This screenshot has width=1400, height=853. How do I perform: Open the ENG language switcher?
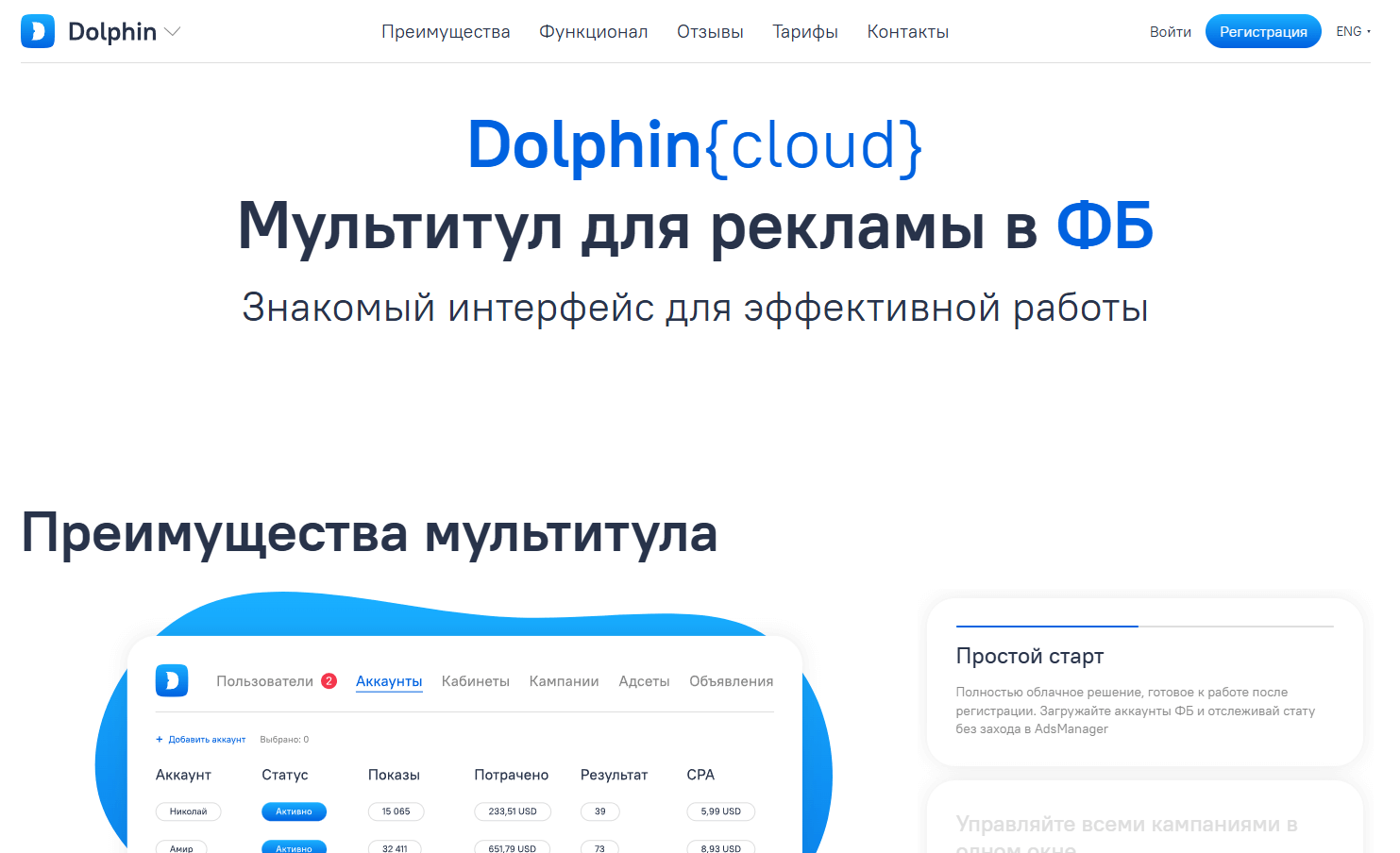[x=1353, y=31]
